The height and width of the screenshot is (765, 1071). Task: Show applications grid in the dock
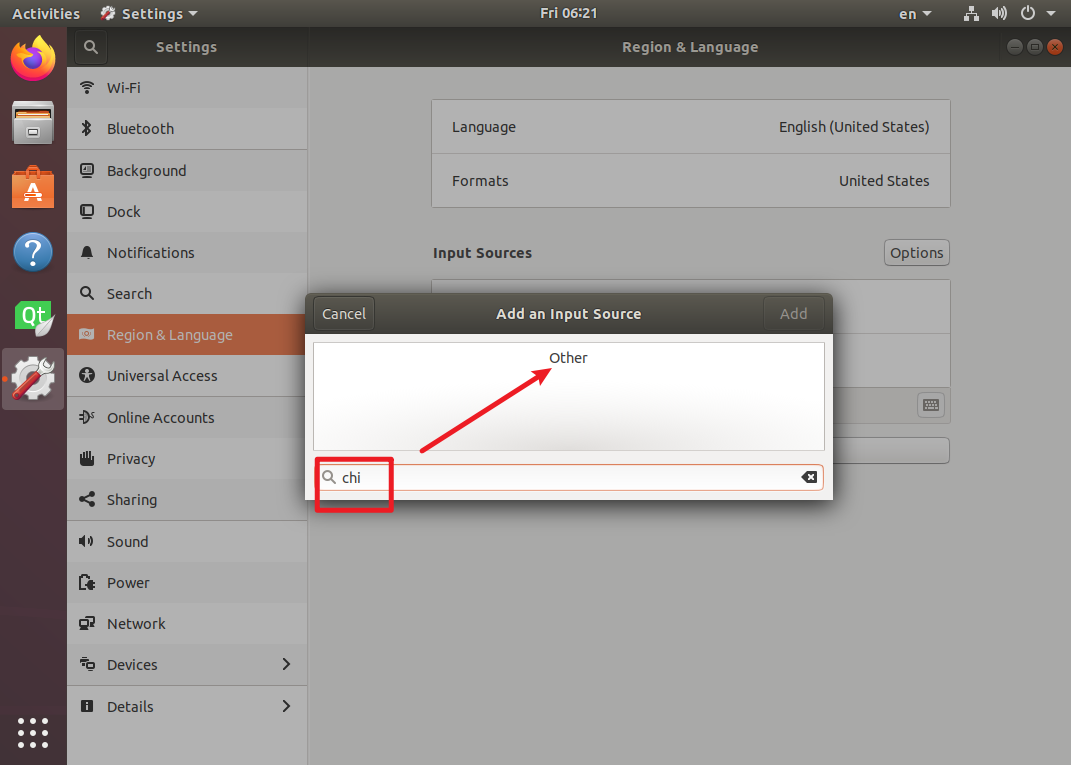click(33, 733)
